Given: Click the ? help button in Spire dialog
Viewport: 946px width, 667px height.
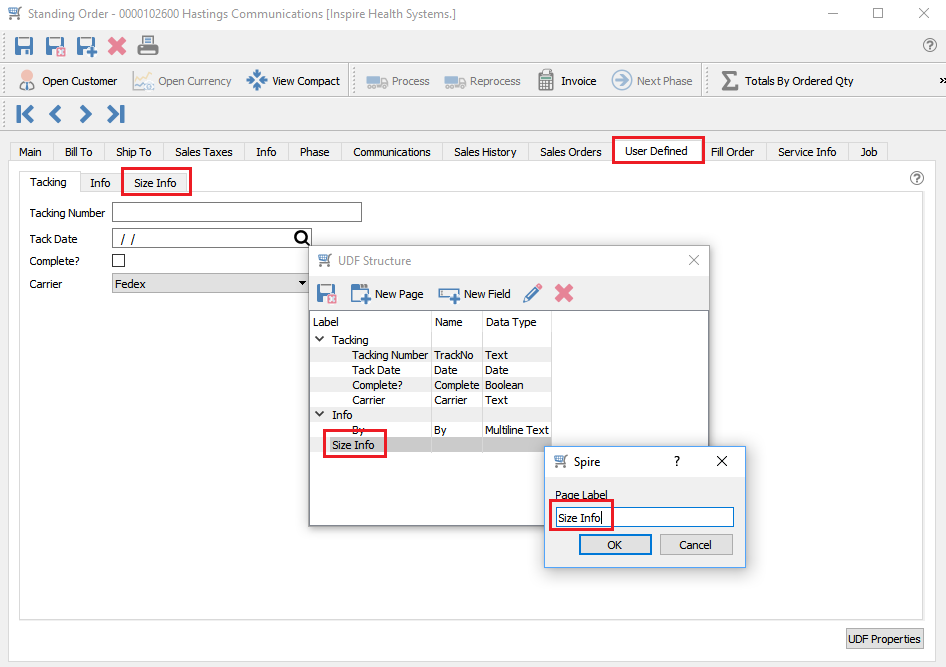Looking at the screenshot, I should point(676,461).
